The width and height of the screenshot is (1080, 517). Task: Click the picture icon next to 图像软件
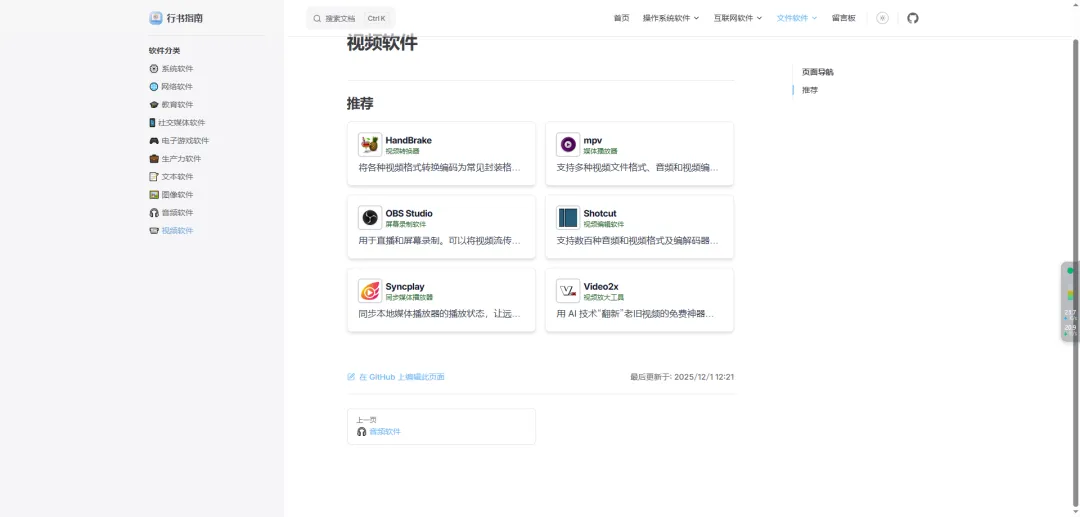click(x=154, y=195)
